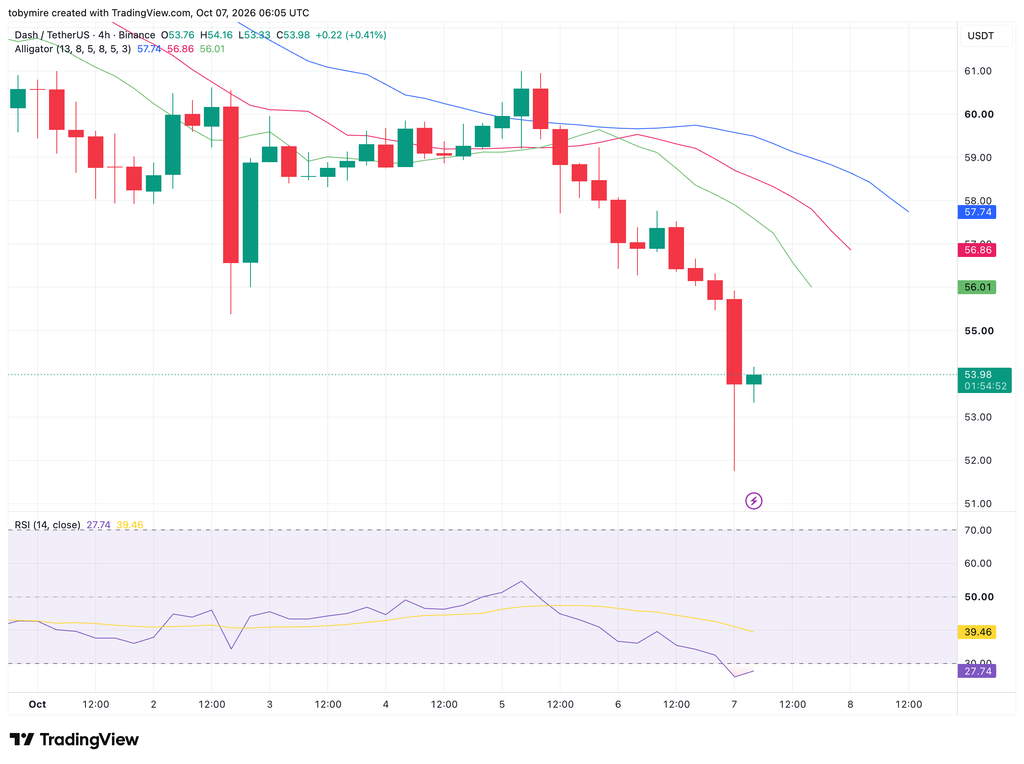Click the '5' date label on time axis
The image size is (1024, 764).
tap(502, 705)
